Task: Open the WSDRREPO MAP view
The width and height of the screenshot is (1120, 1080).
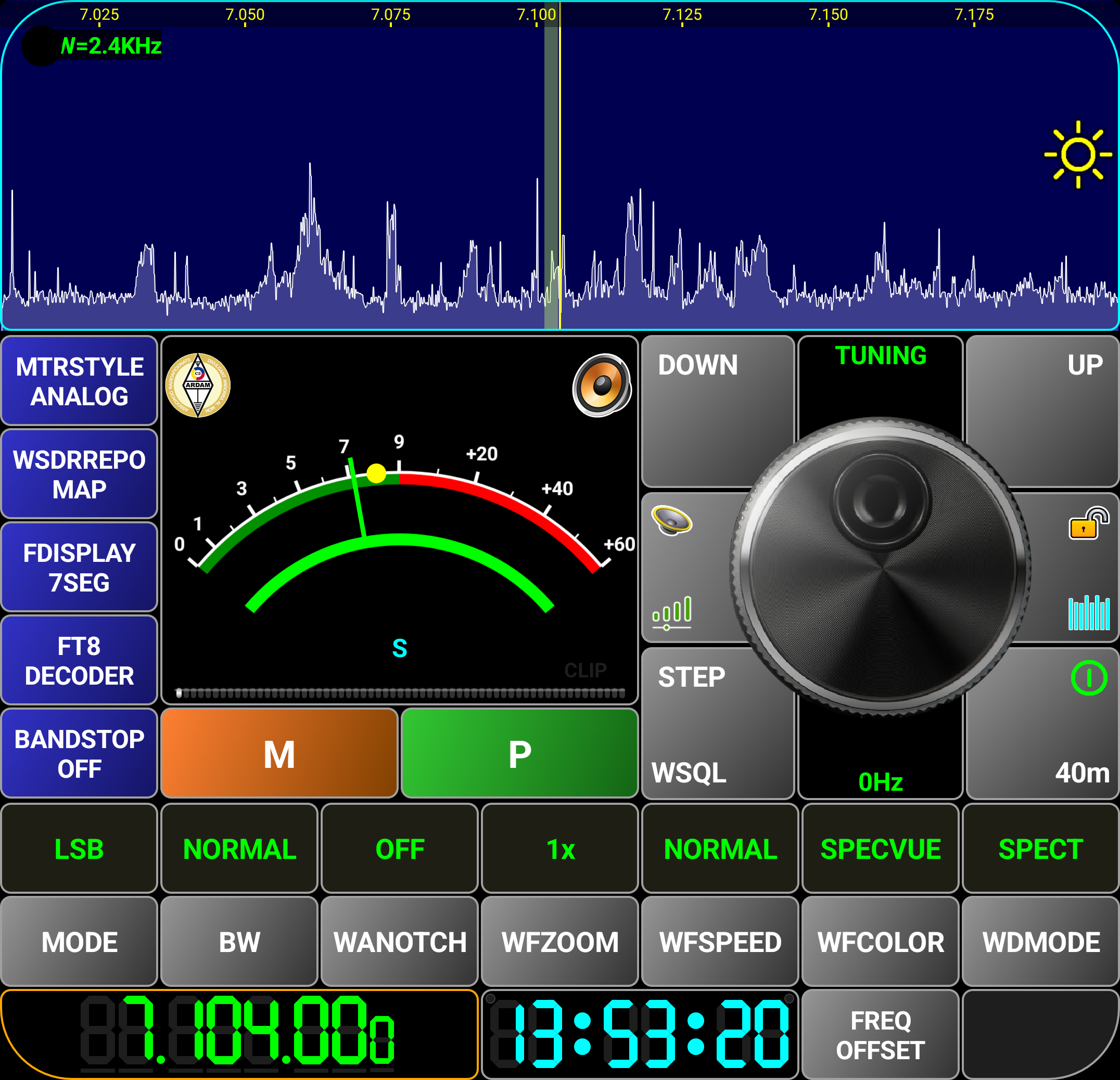Action: (80, 474)
